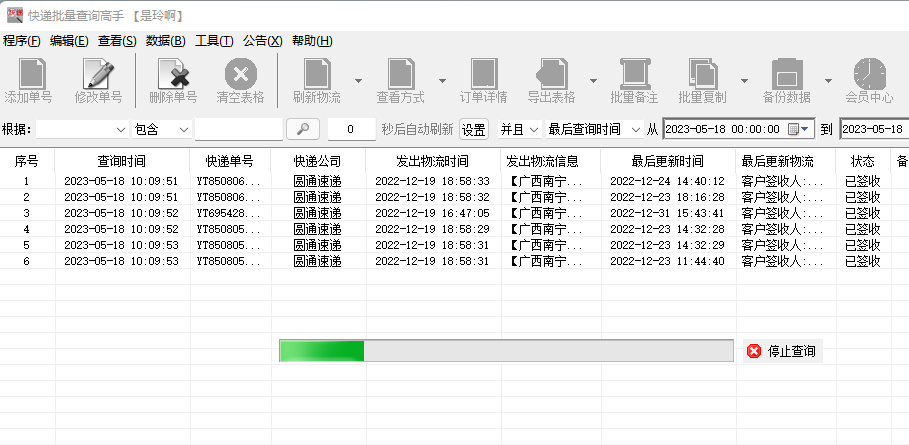Click the 快递公司 column header

coord(318,161)
